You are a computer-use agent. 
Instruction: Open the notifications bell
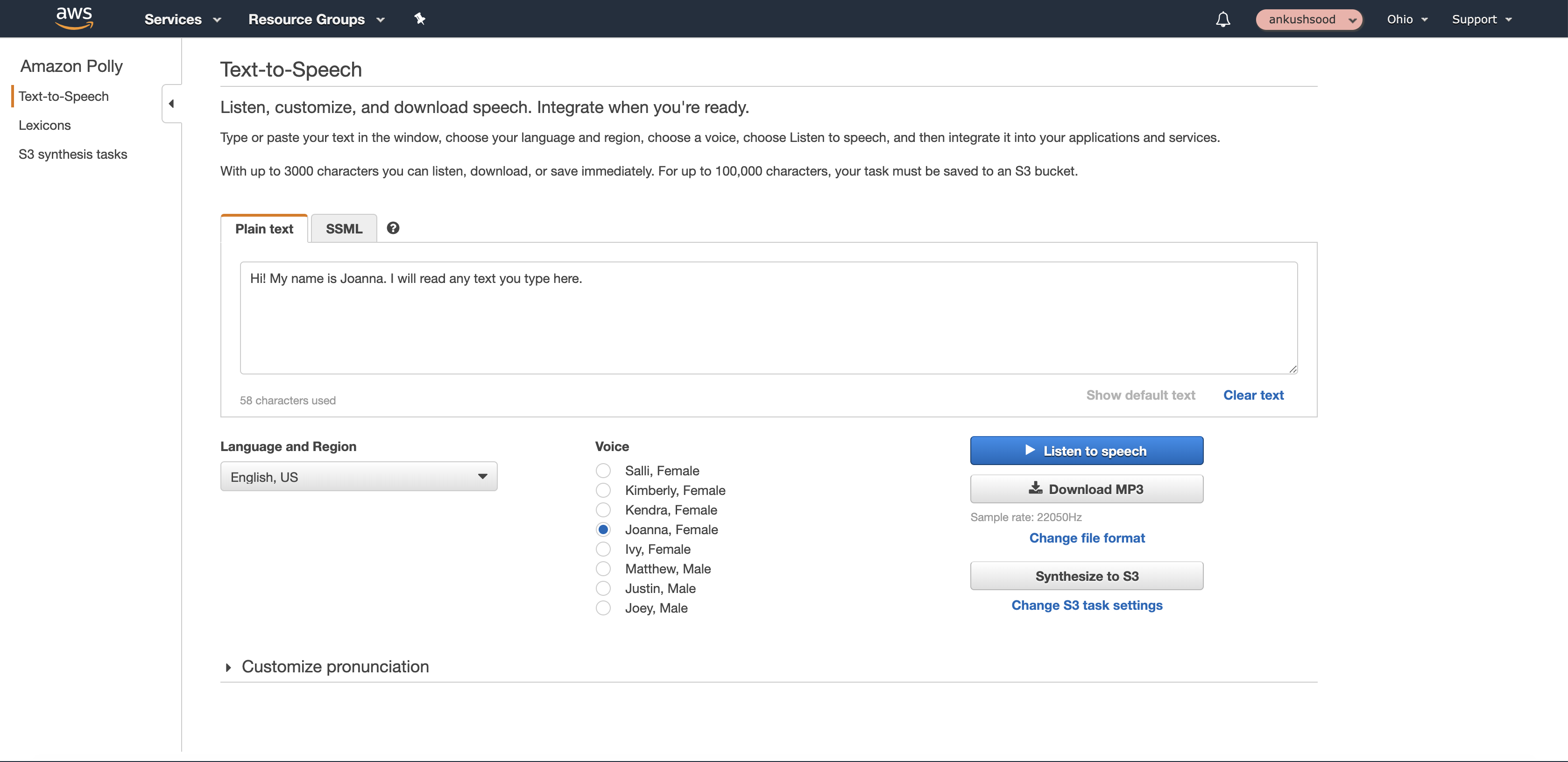(1222, 20)
